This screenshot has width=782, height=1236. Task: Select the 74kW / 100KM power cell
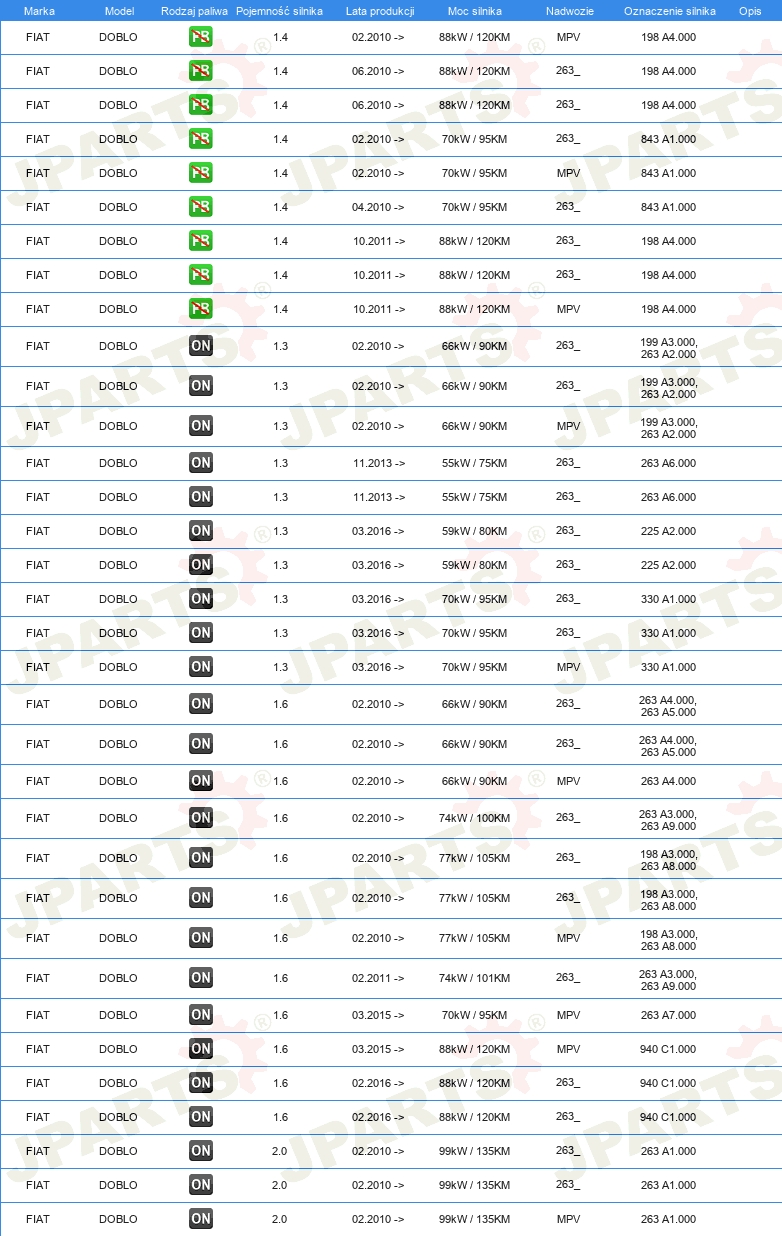(x=475, y=818)
